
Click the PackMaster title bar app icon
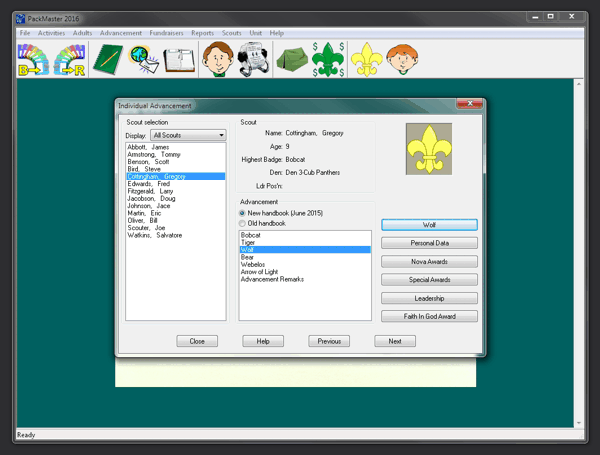click(x=21, y=18)
